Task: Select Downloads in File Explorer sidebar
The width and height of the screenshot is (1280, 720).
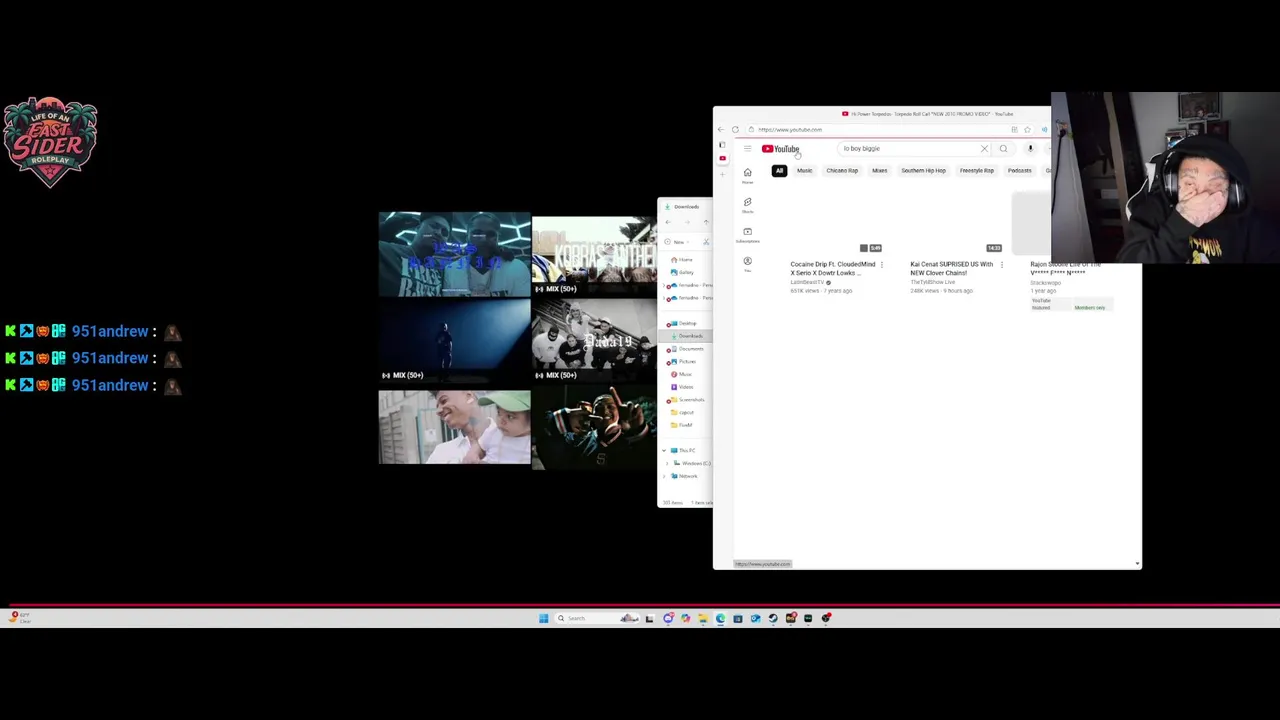Action: [685, 336]
